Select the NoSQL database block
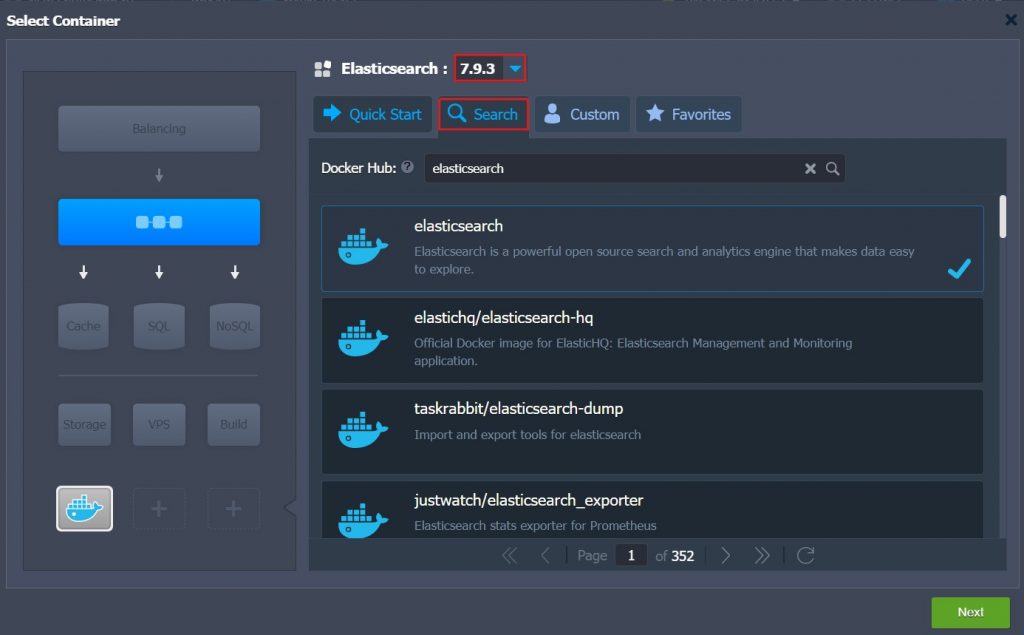Screen dimensions: 1024x635 pyautogui.click(x=234, y=326)
